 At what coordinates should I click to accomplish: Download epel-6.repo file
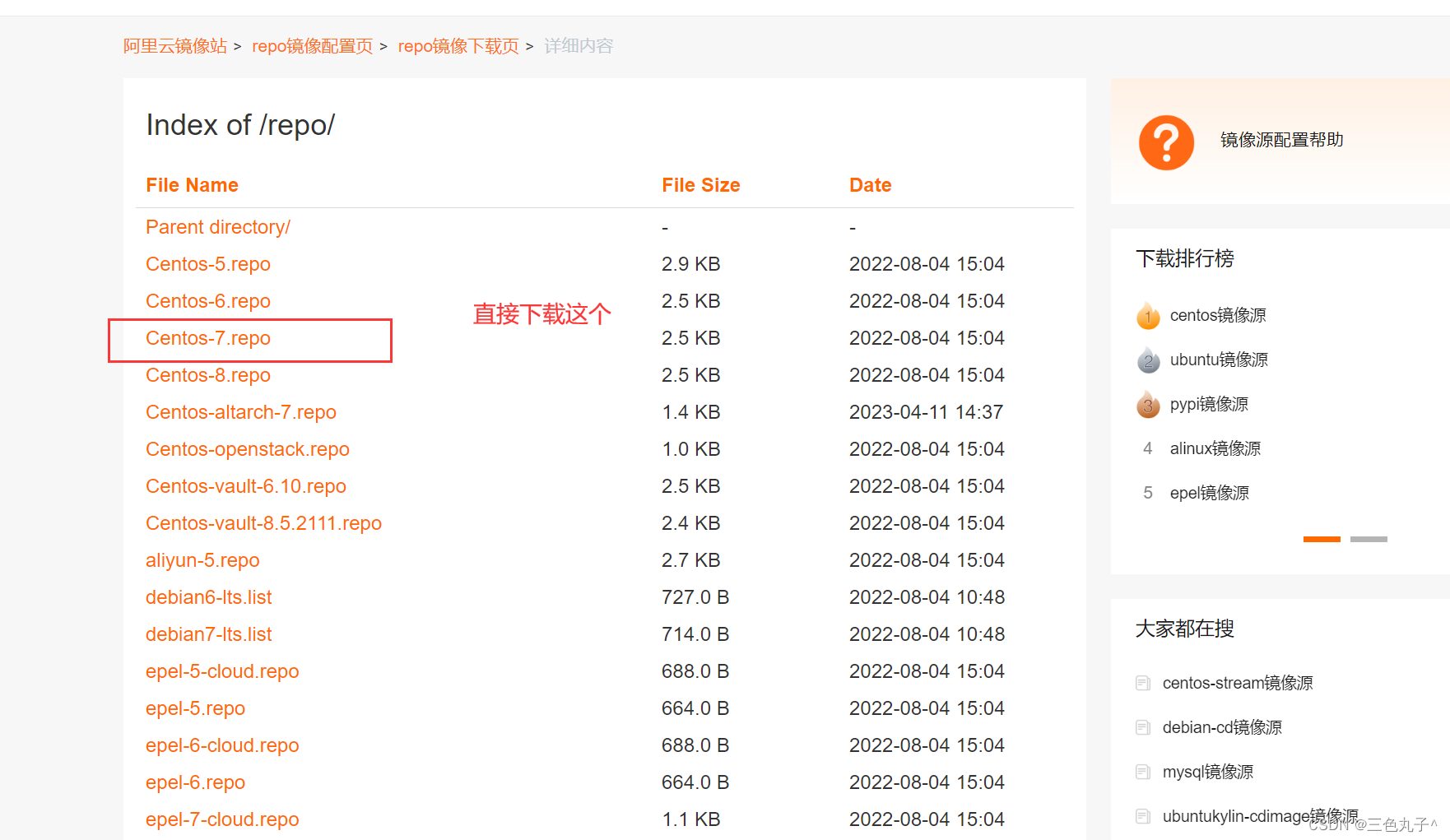[x=195, y=782]
